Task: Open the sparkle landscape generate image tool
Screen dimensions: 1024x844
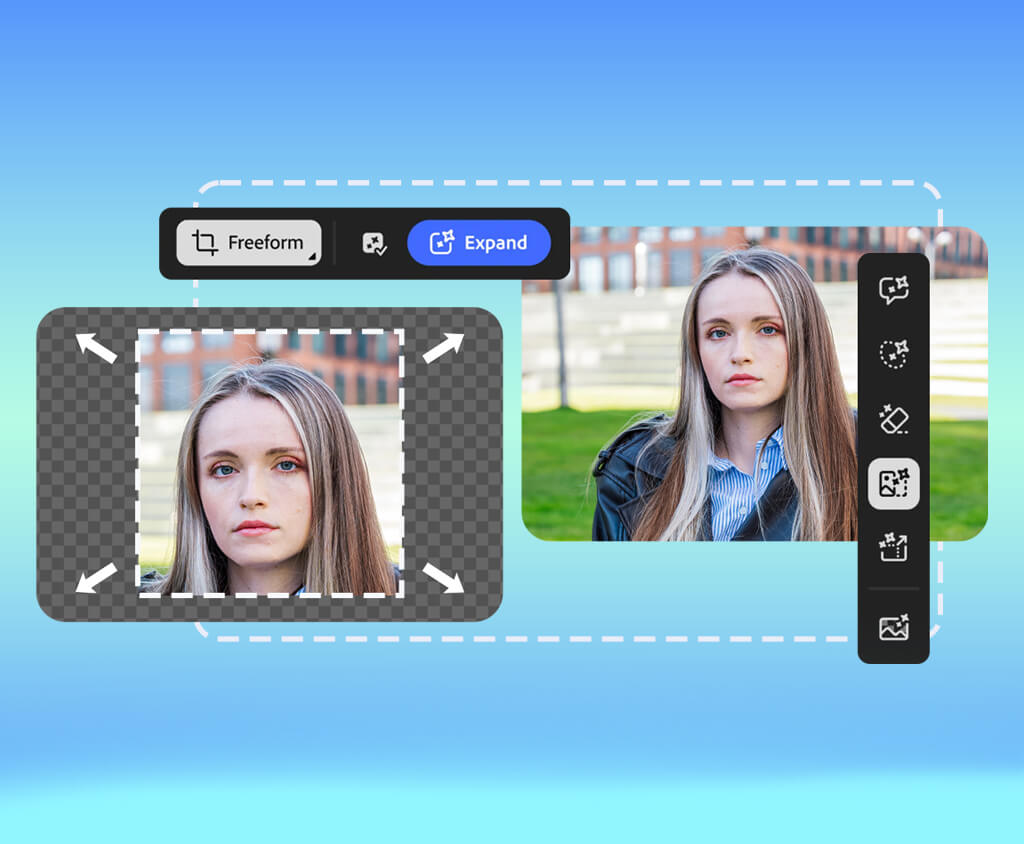Action: tap(893, 627)
